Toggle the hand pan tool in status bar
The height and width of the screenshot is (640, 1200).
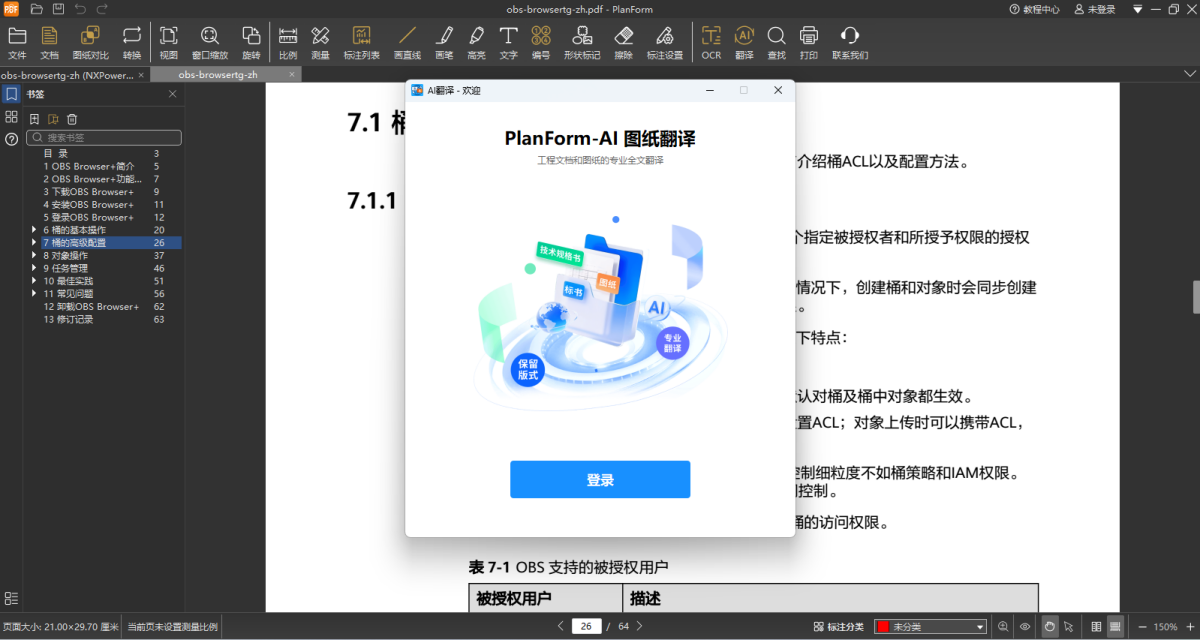(x=1048, y=625)
